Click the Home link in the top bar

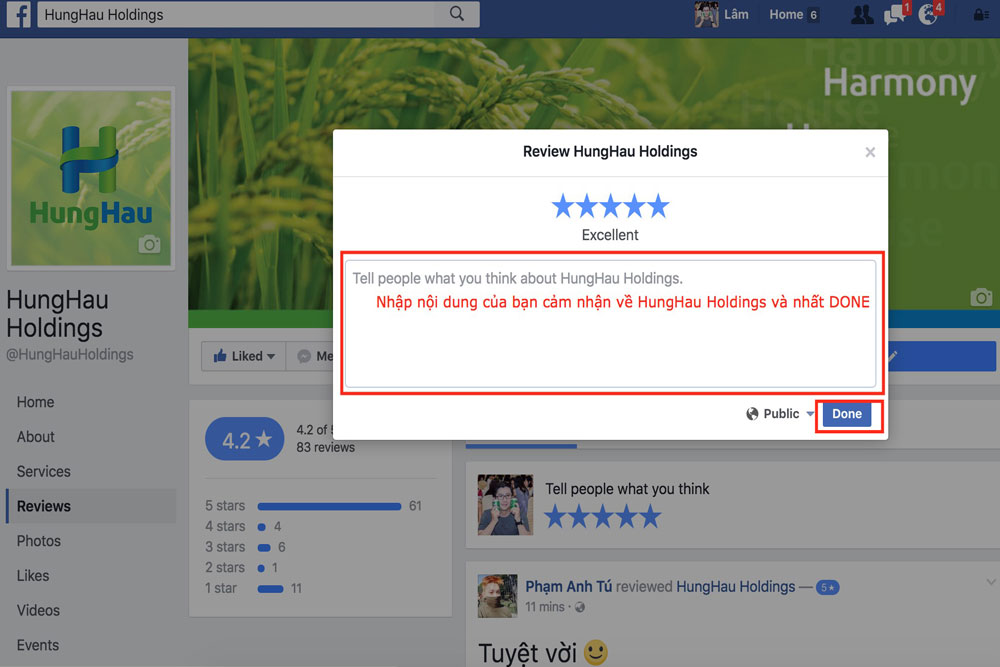[786, 15]
